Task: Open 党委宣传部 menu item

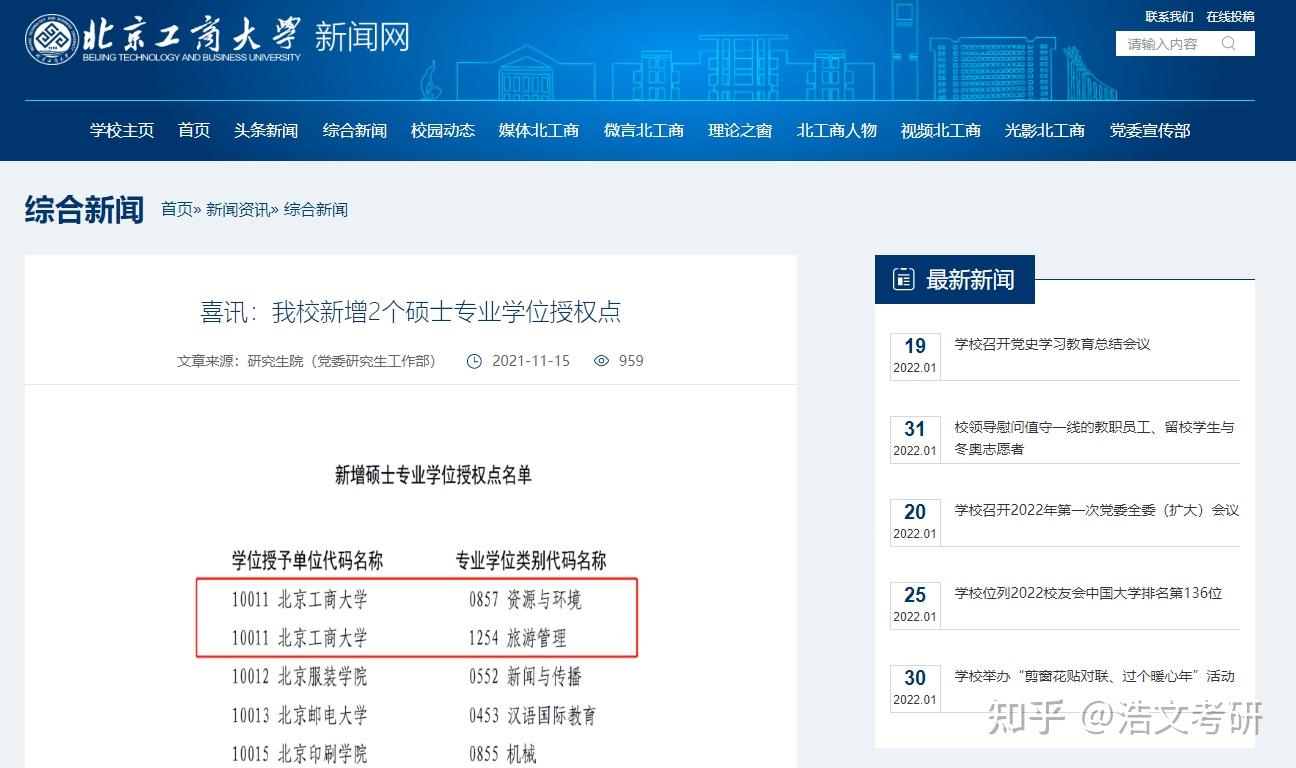Action: point(1150,130)
